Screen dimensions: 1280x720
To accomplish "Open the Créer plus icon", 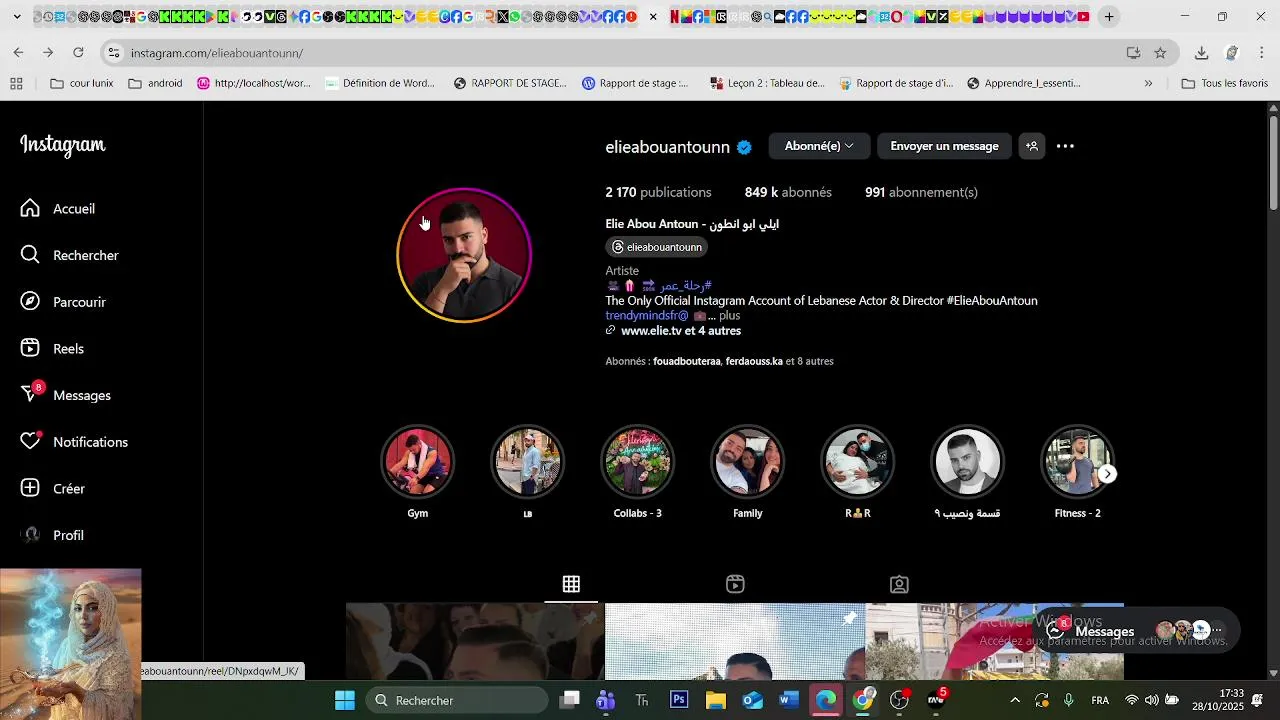I will tap(31, 488).
